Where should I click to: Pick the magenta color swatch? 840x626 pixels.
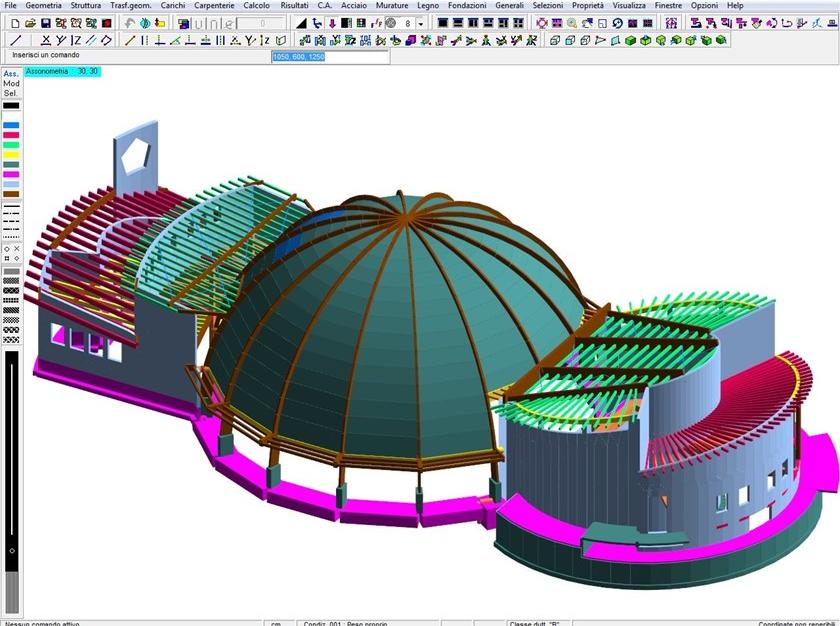(11, 175)
